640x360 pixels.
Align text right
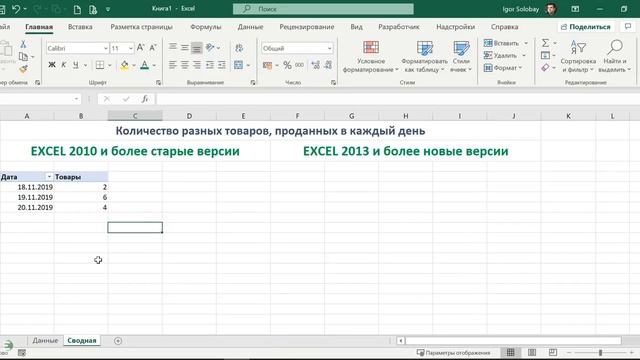point(197,65)
